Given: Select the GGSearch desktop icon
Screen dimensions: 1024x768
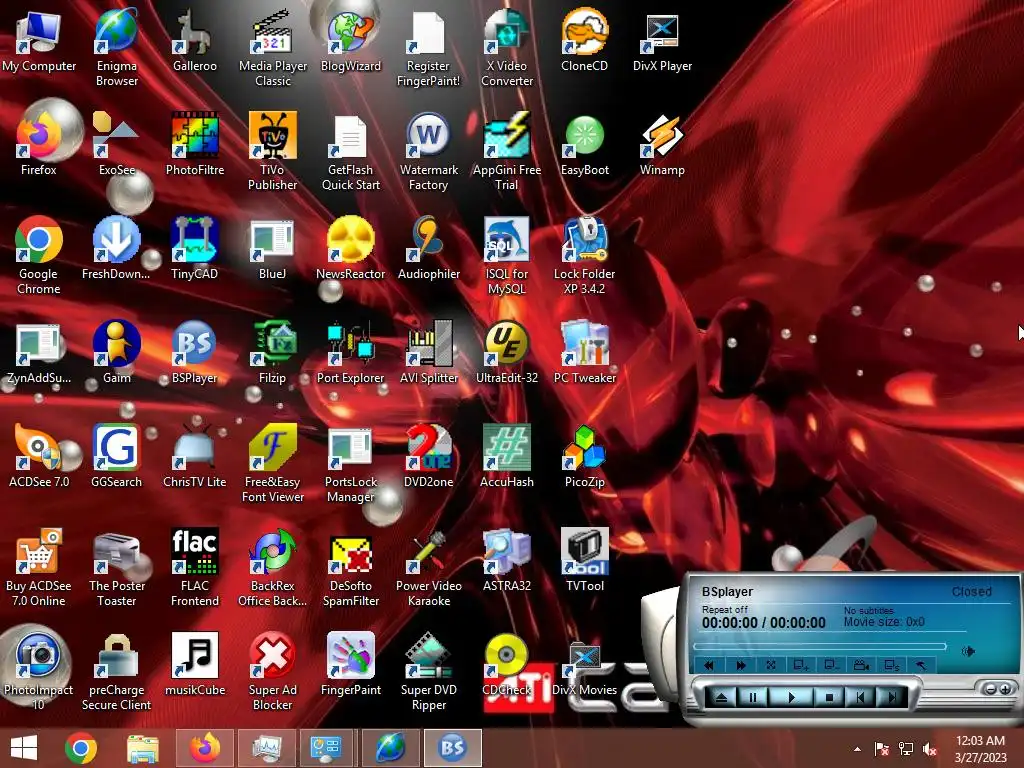Looking at the screenshot, I should coord(116,456).
